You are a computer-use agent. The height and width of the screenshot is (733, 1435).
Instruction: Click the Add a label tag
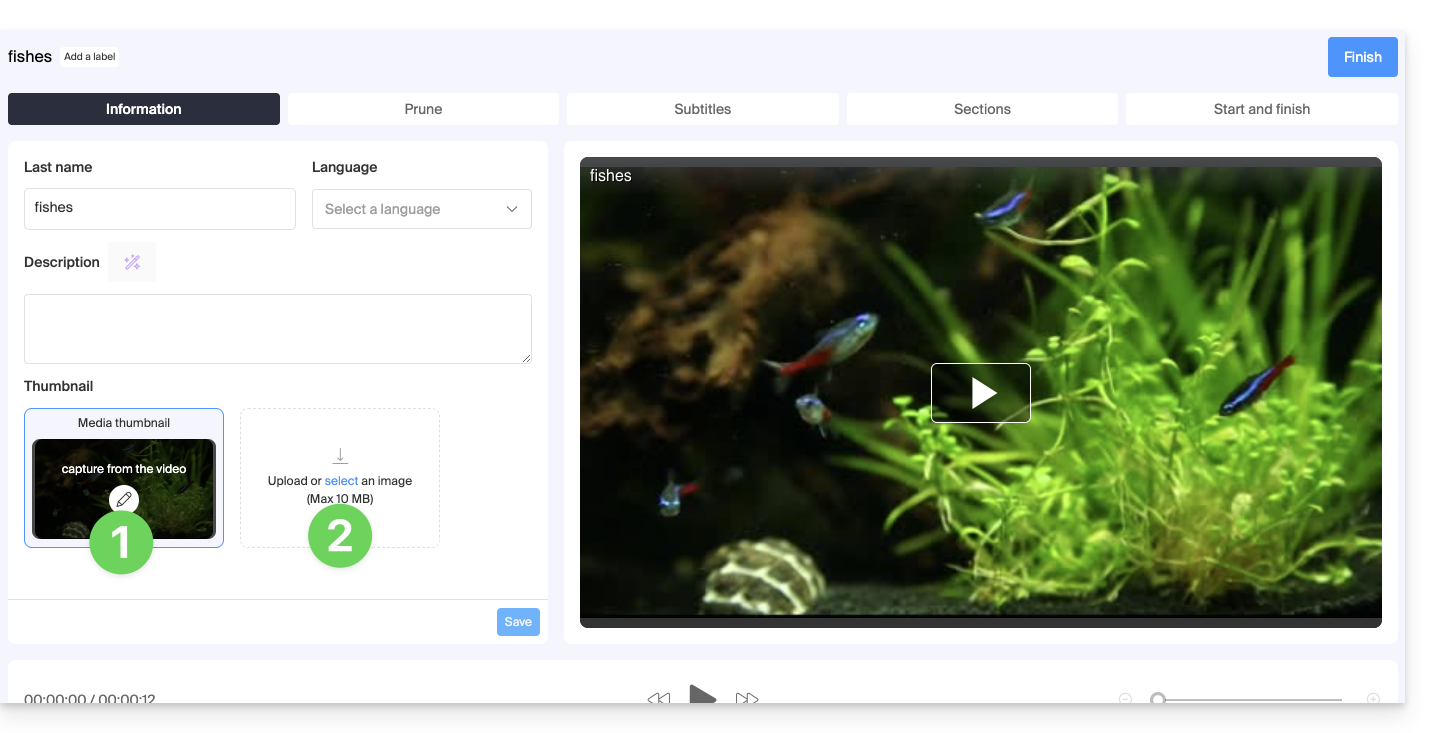[x=90, y=57]
